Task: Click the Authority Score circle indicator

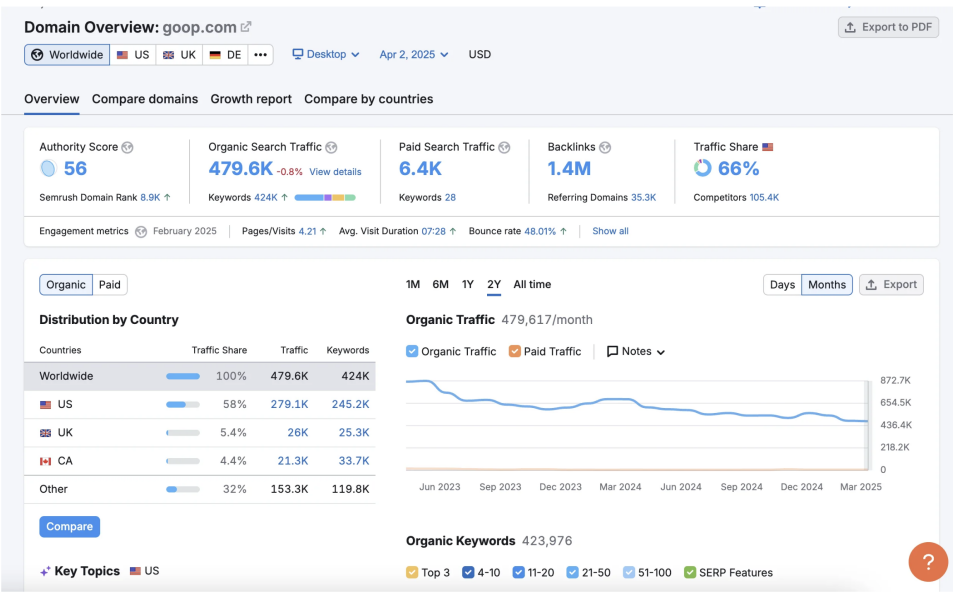Action: (48, 168)
